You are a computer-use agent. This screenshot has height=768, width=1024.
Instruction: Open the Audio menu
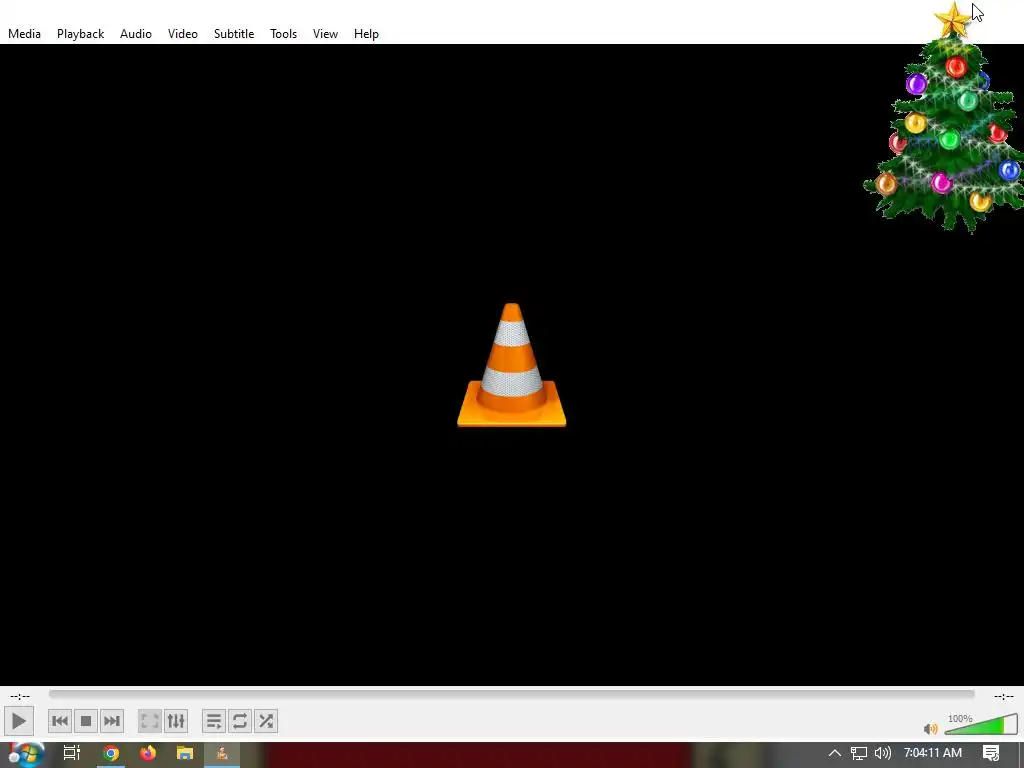(x=136, y=34)
